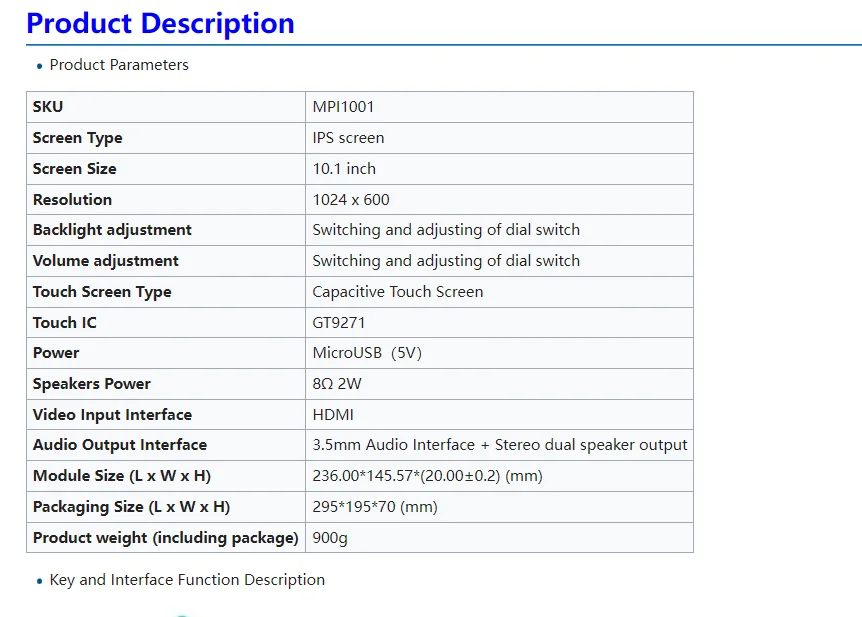
Task: Click Key and Interface Function Description text
Action: pos(187,580)
